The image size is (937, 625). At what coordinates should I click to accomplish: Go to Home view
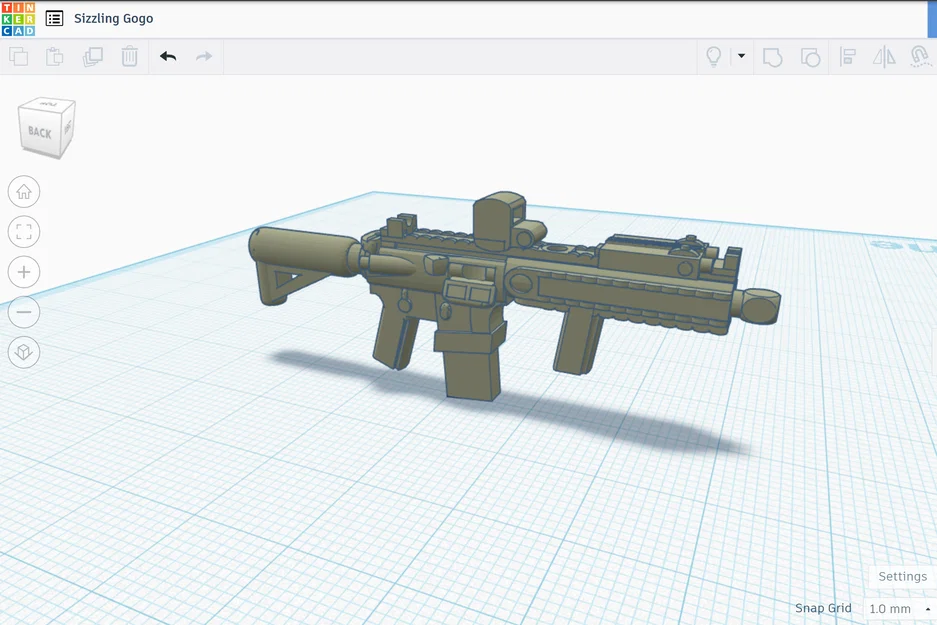tap(23, 191)
